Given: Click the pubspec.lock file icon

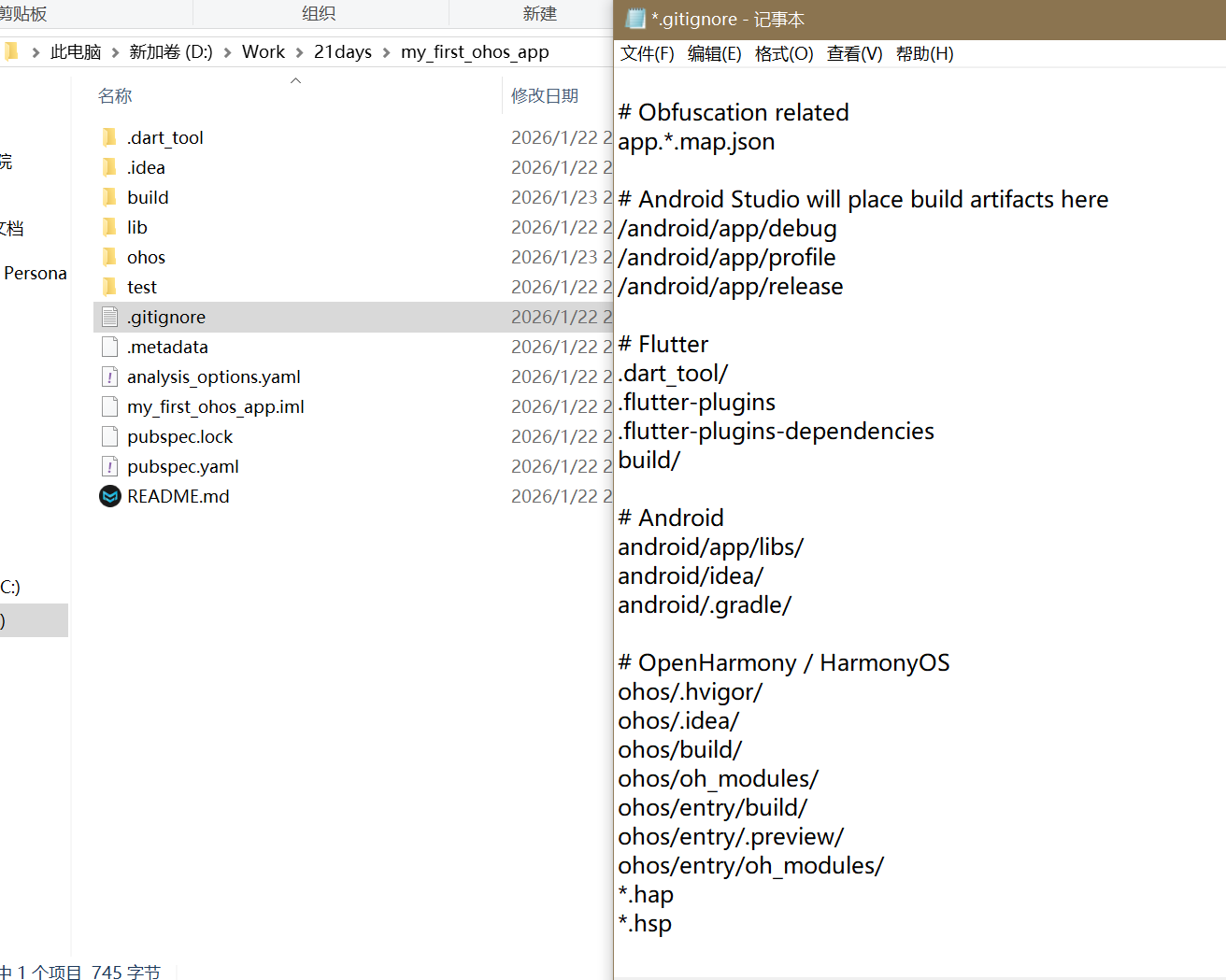Looking at the screenshot, I should point(109,436).
